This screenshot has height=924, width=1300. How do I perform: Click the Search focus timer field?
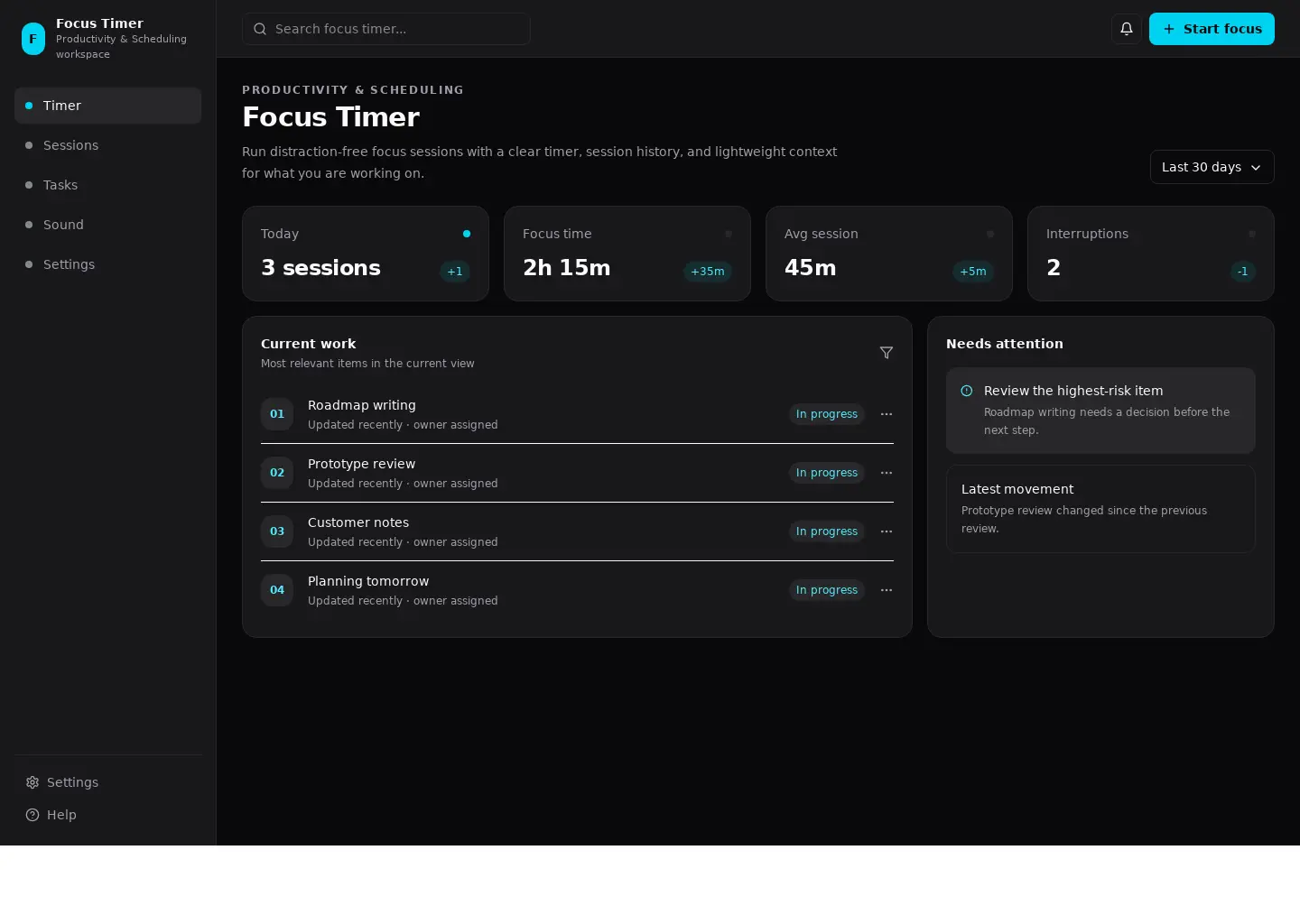coord(385,29)
